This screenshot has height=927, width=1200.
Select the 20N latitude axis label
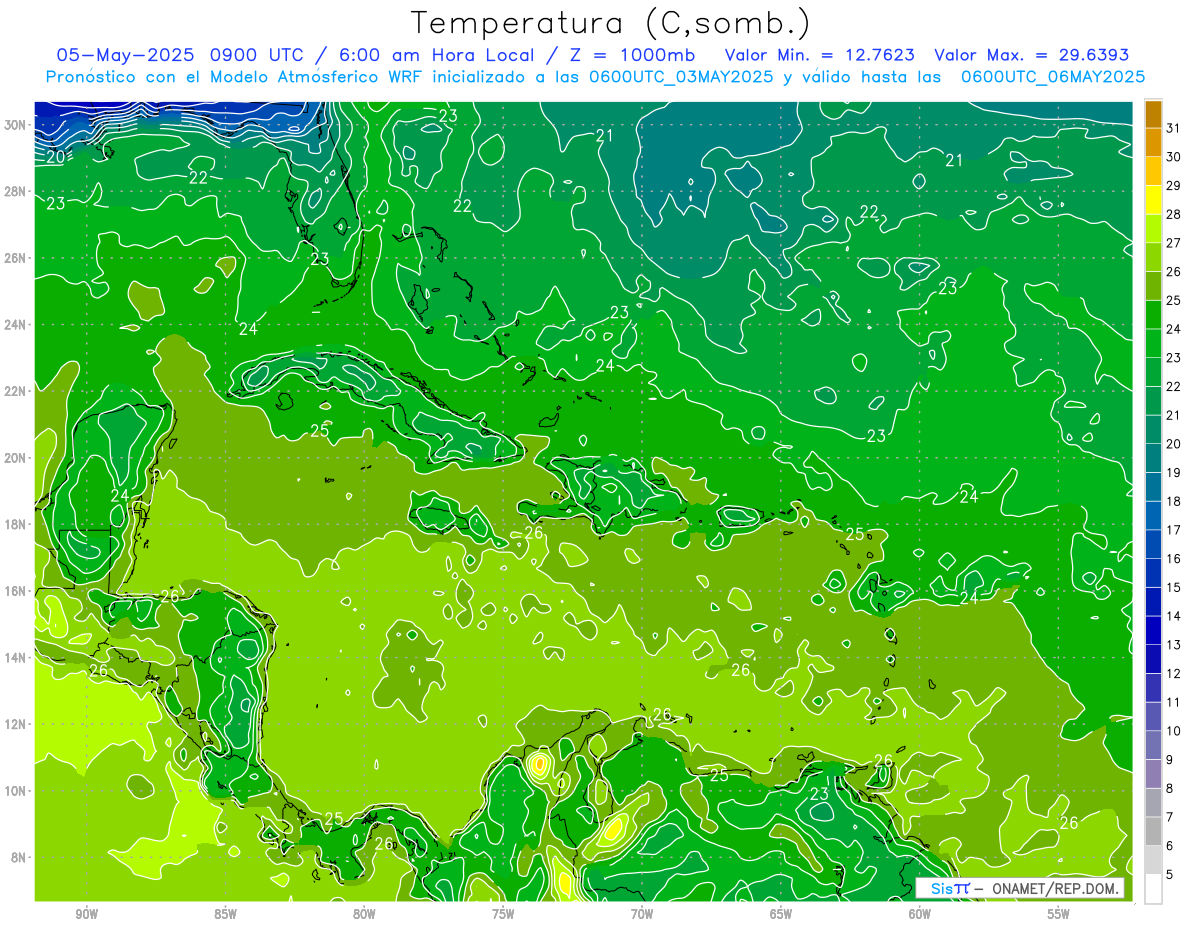(16, 458)
